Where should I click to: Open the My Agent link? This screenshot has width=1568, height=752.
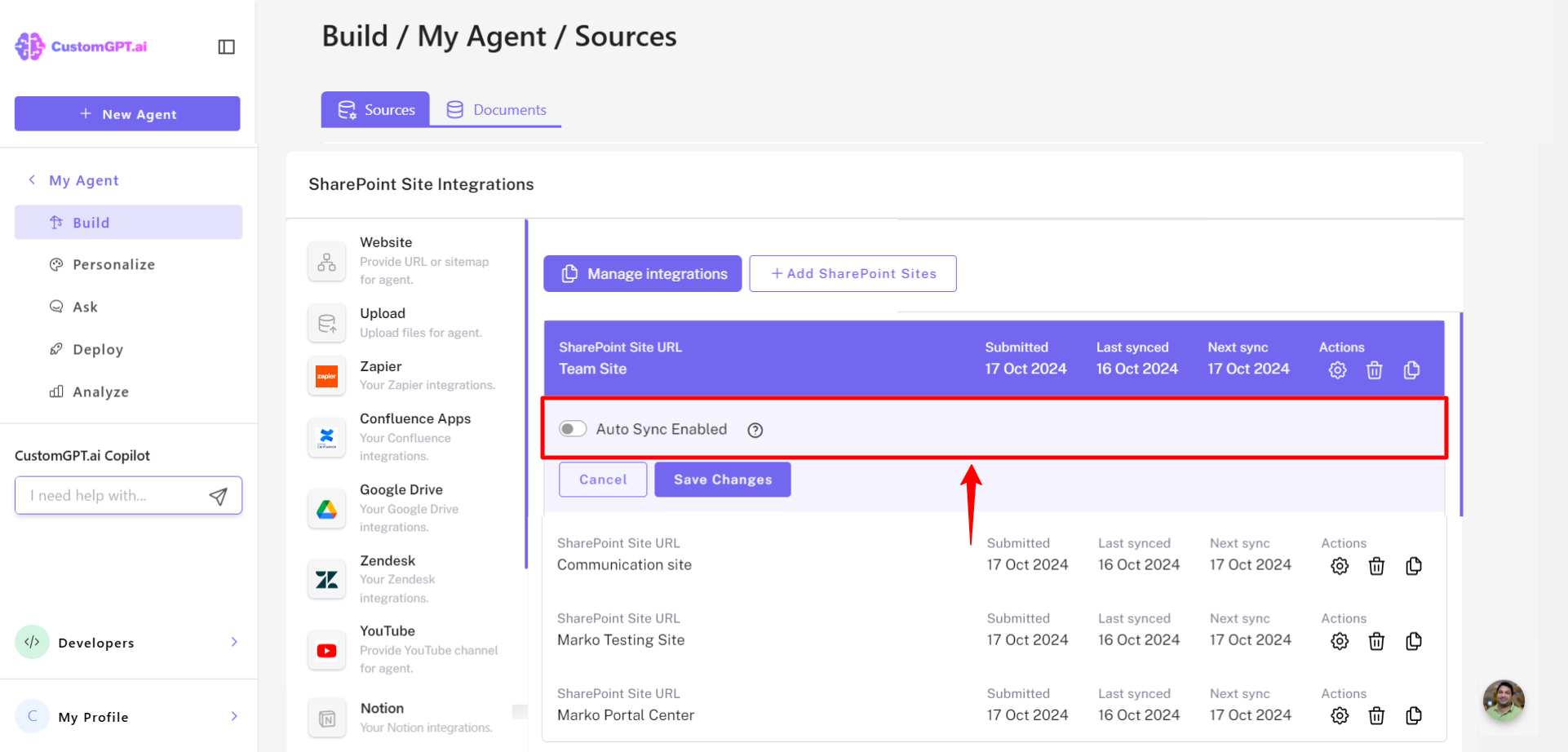[84, 180]
